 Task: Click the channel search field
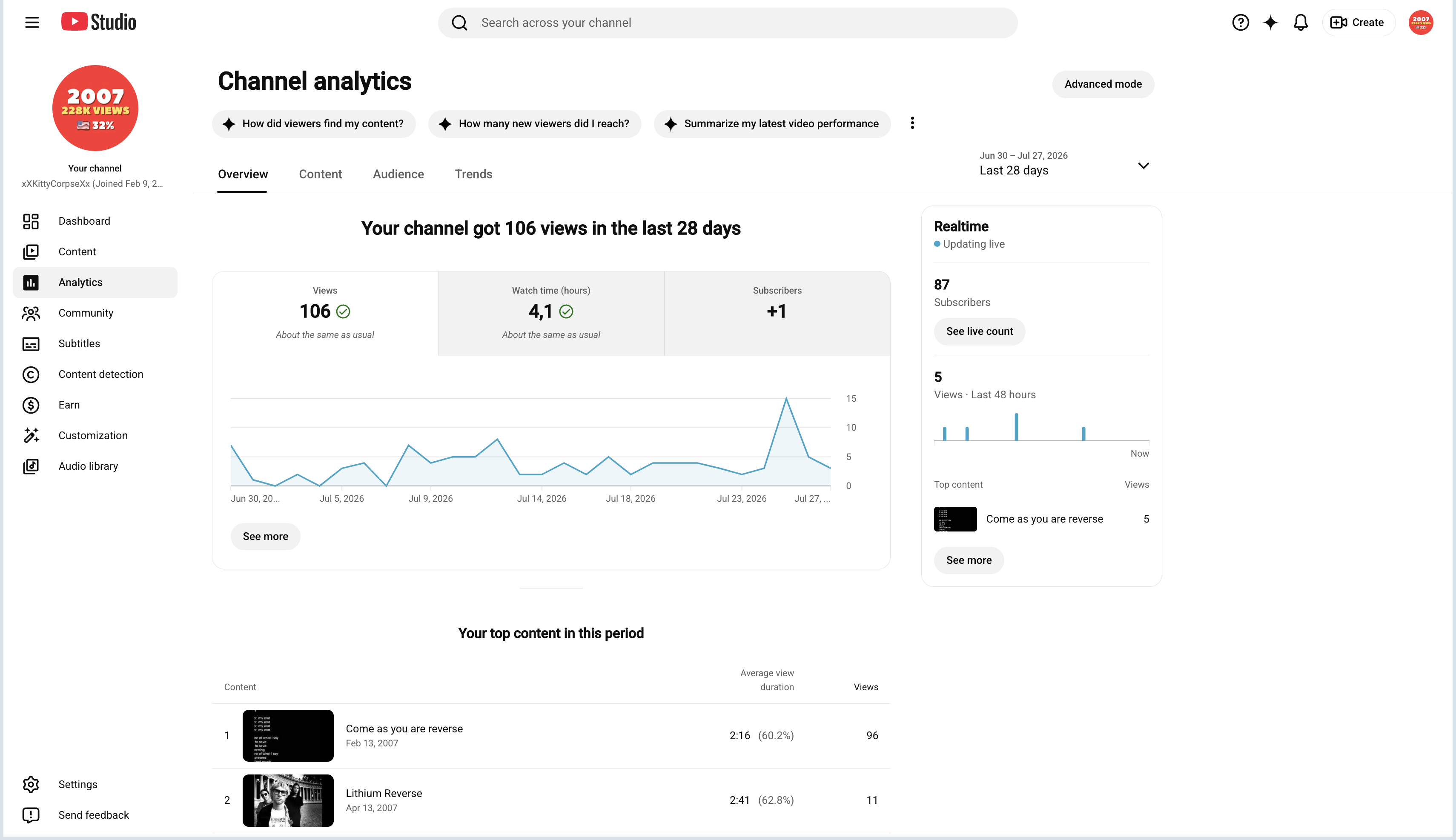tap(727, 23)
